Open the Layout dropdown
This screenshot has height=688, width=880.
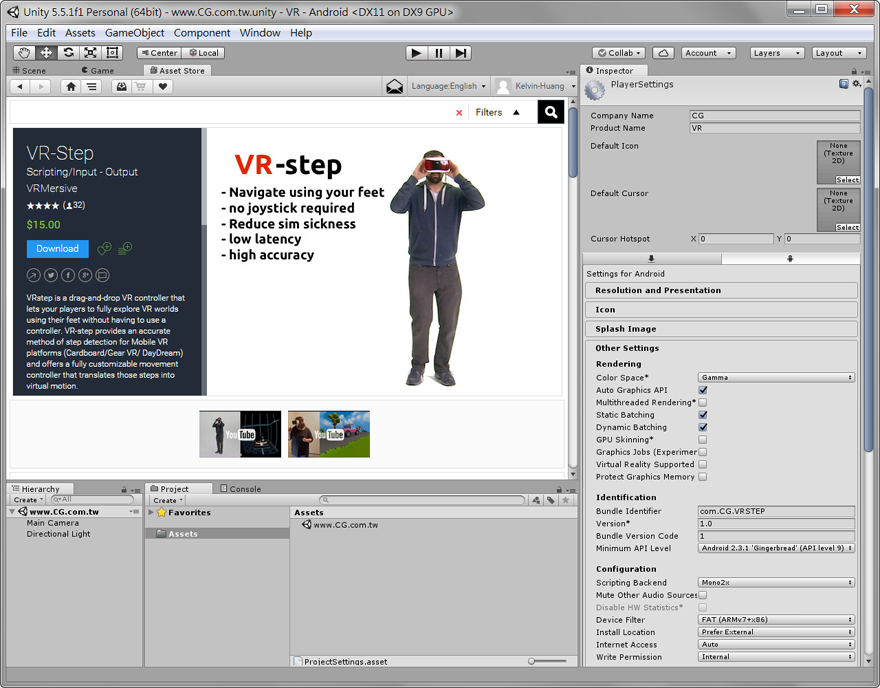[838, 53]
